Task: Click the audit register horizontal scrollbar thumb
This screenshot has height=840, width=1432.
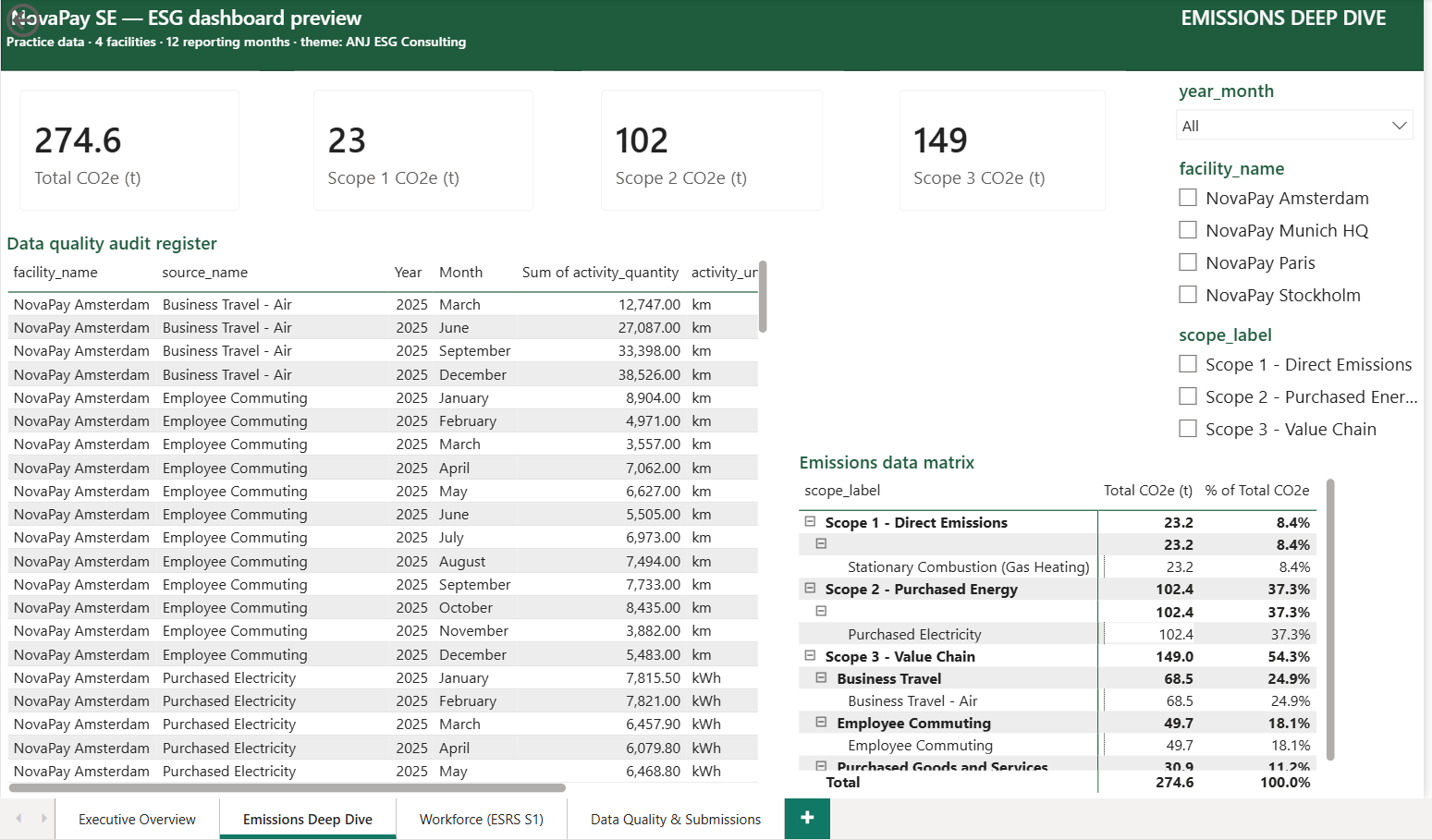Action: (288, 788)
